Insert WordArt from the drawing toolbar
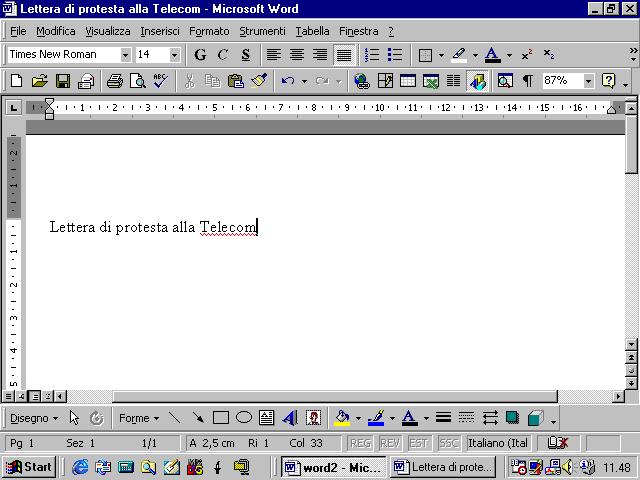Image resolution: width=640 pixels, height=480 pixels. pyautogui.click(x=290, y=418)
